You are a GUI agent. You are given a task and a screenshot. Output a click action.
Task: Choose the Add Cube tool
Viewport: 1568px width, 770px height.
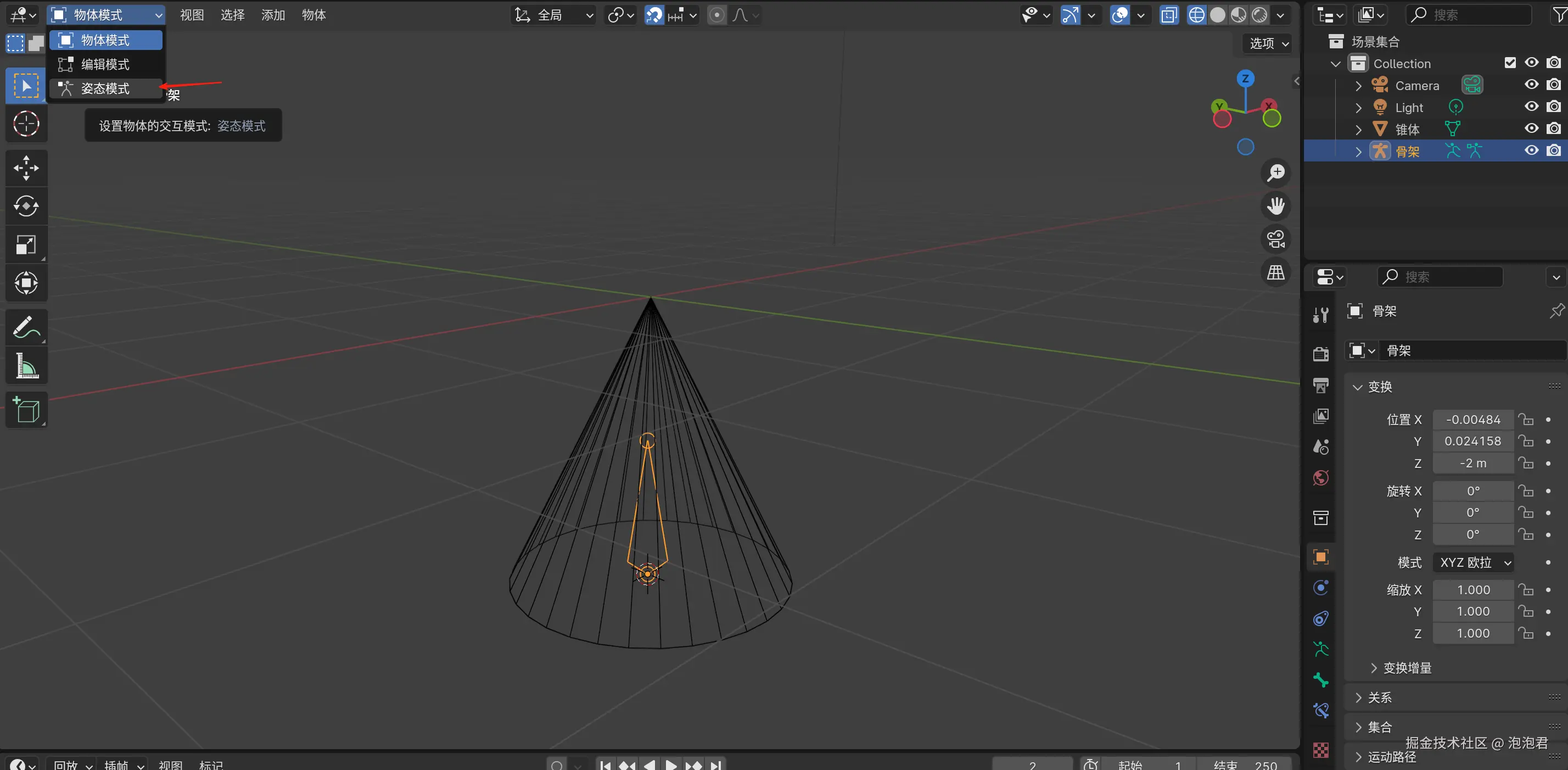(x=26, y=410)
